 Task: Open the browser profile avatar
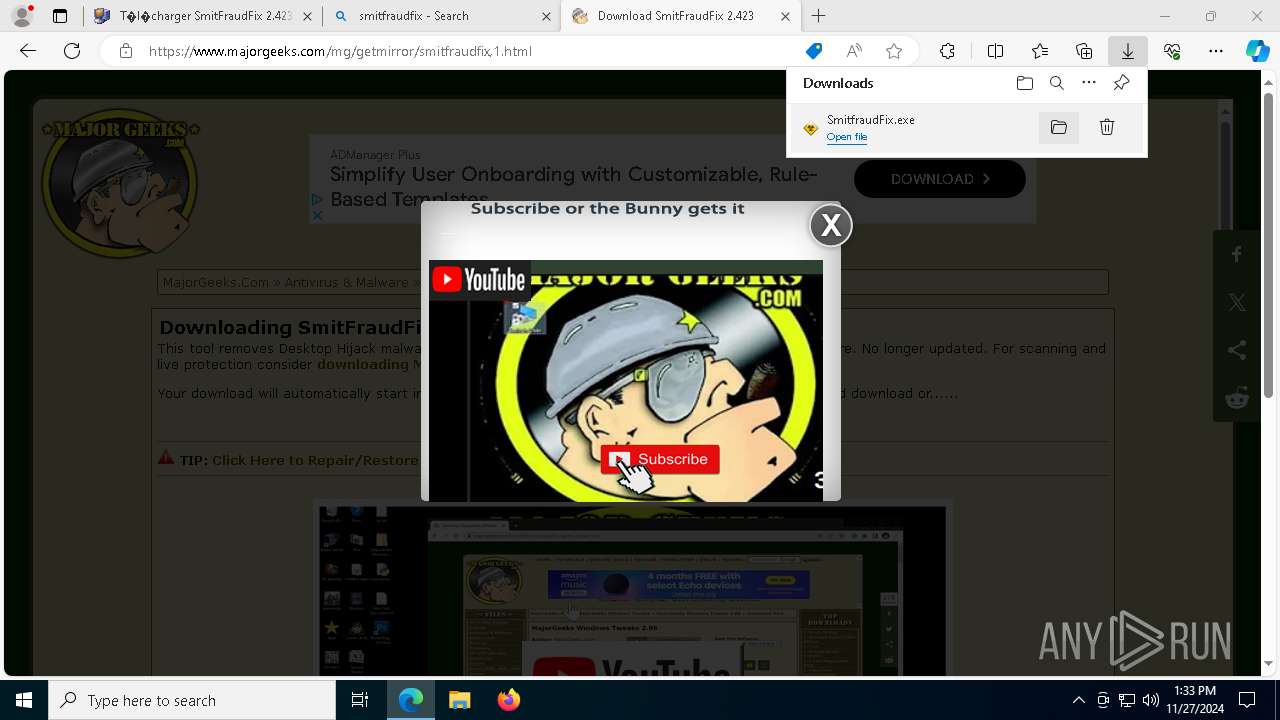pyautogui.click(x=22, y=16)
